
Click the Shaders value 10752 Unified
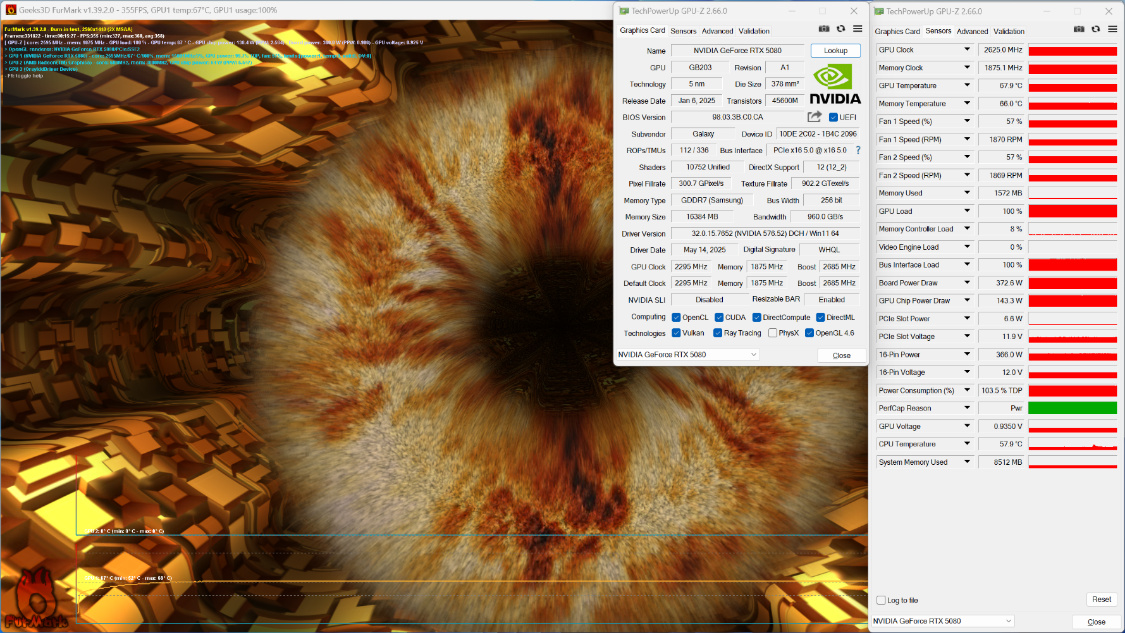[x=707, y=167]
